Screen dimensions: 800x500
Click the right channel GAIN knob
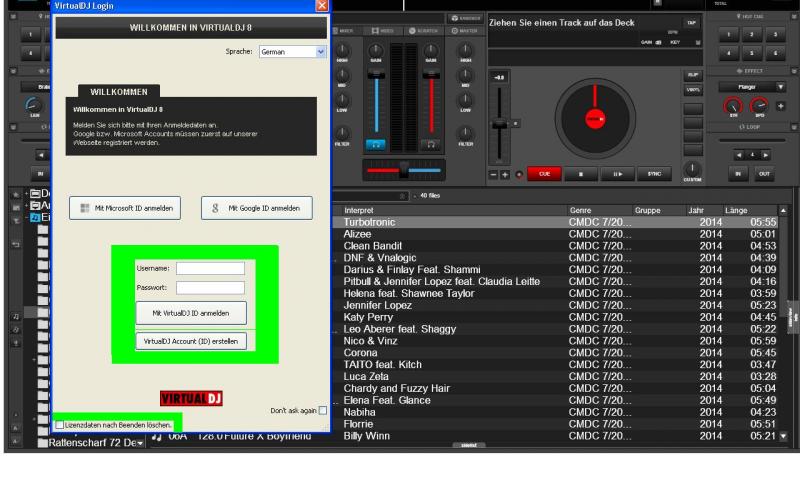click(x=431, y=50)
